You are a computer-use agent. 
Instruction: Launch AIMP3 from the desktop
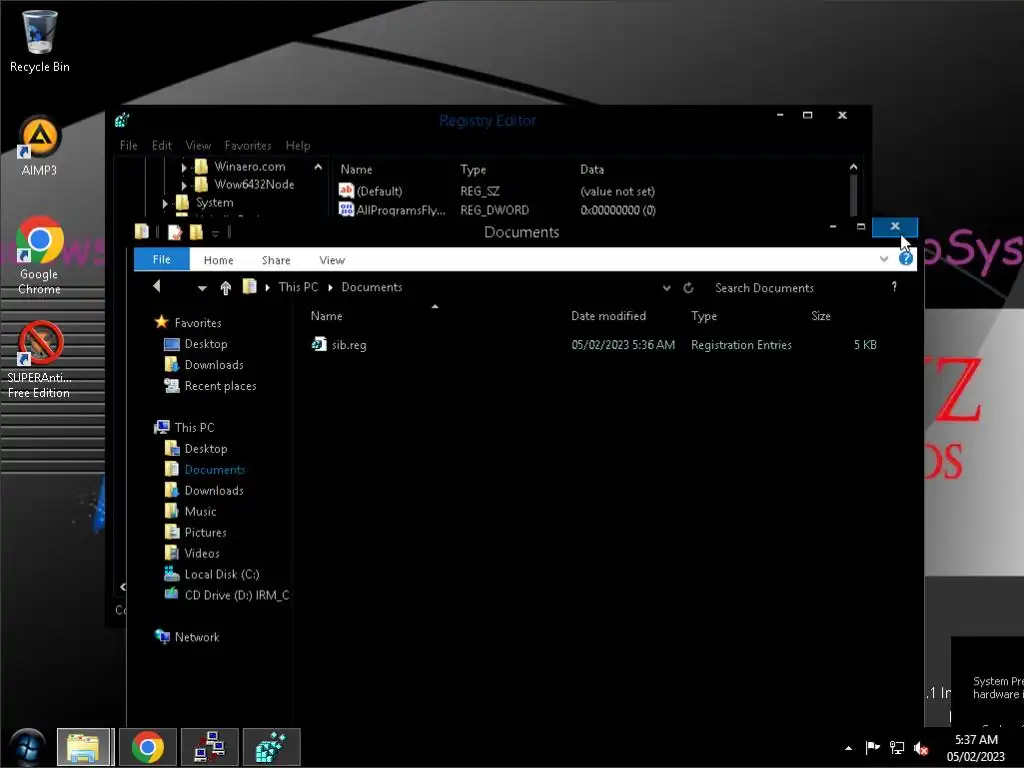pos(39,146)
